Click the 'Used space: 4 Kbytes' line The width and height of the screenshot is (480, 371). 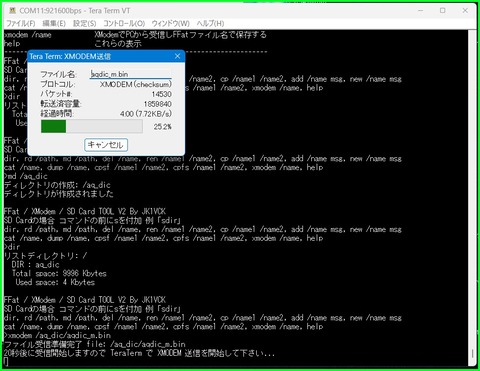click(x=55, y=282)
